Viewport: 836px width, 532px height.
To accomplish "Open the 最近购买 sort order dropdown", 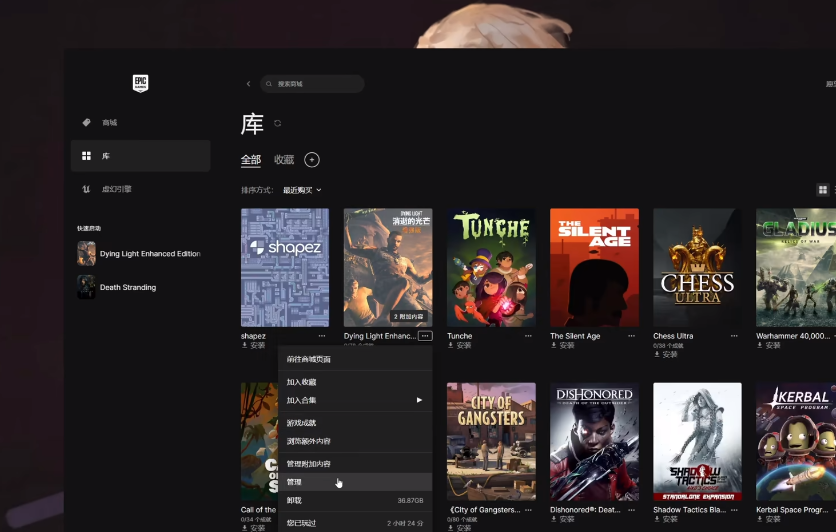I will click(x=302, y=190).
